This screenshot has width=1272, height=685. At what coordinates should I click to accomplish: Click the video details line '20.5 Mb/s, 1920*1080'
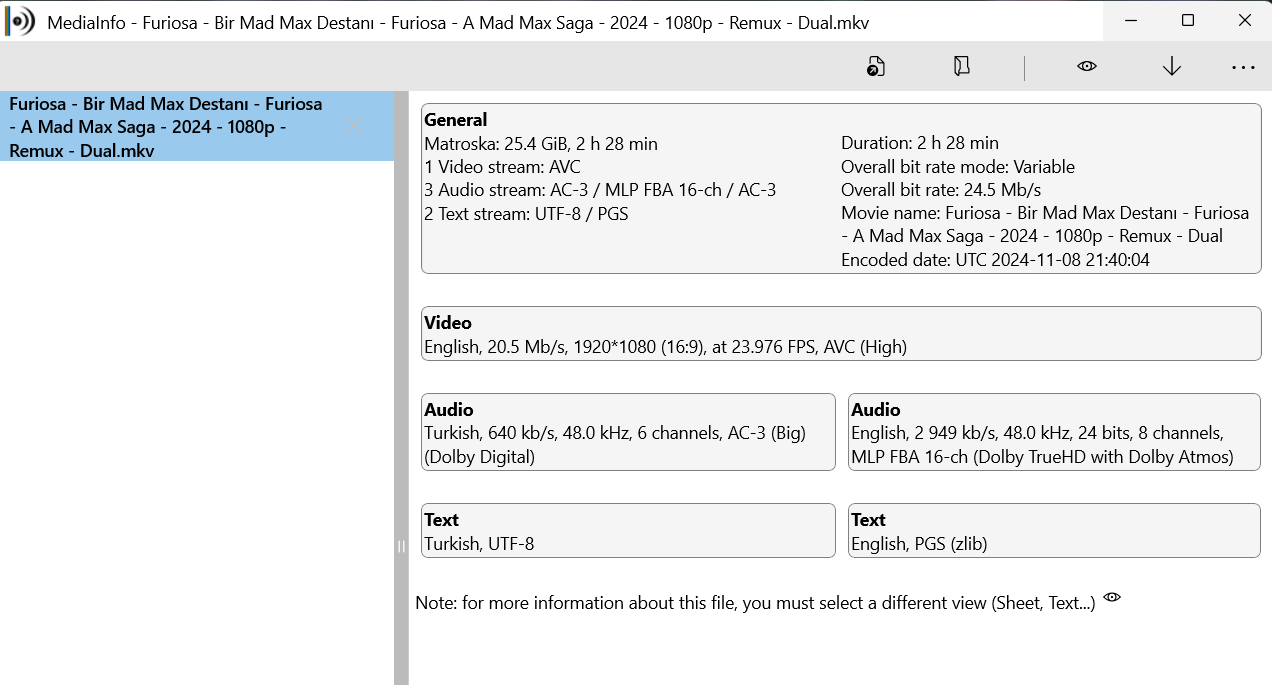click(665, 348)
